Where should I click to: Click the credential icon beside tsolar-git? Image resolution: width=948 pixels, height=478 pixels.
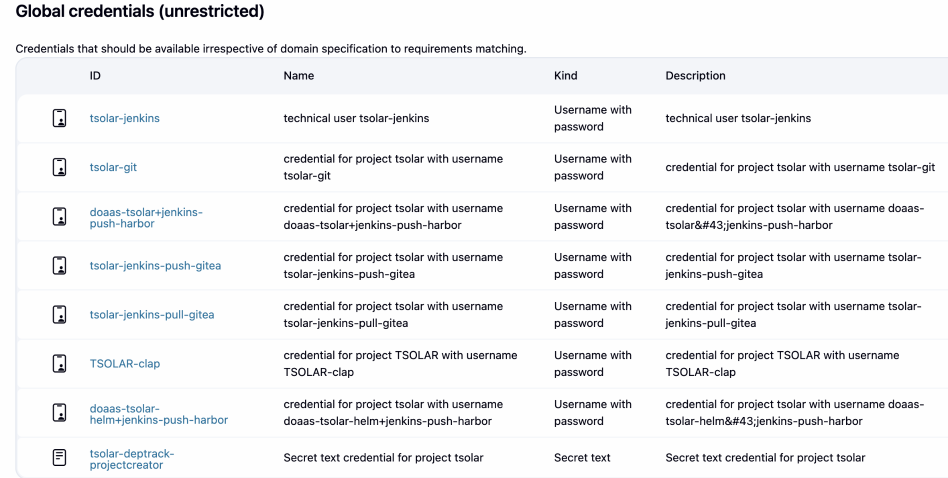click(x=59, y=167)
